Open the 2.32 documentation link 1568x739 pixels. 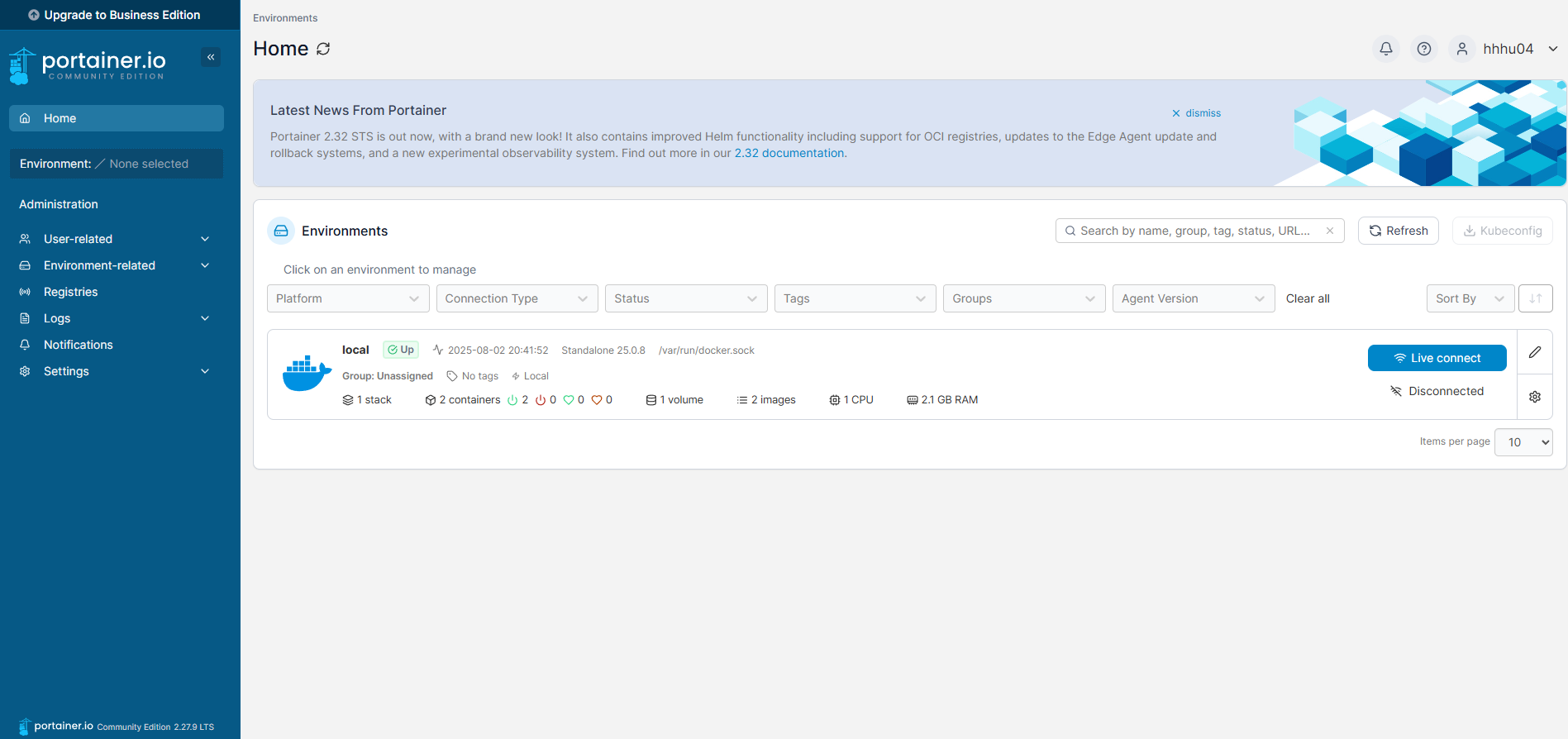click(x=789, y=153)
